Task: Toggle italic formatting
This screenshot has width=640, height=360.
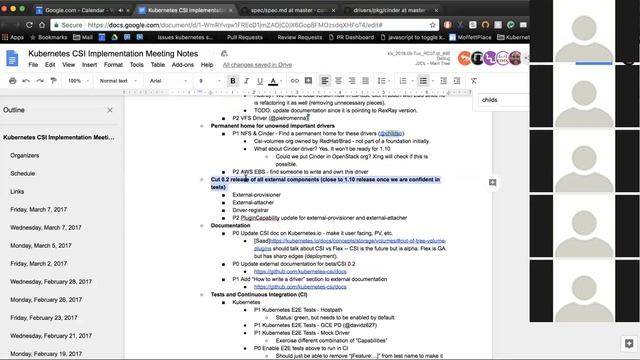Action: [246, 81]
